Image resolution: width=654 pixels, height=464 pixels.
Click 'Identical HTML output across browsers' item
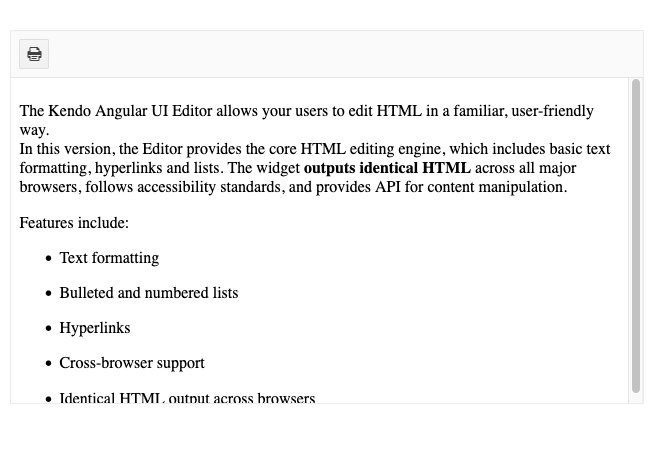coord(187,398)
